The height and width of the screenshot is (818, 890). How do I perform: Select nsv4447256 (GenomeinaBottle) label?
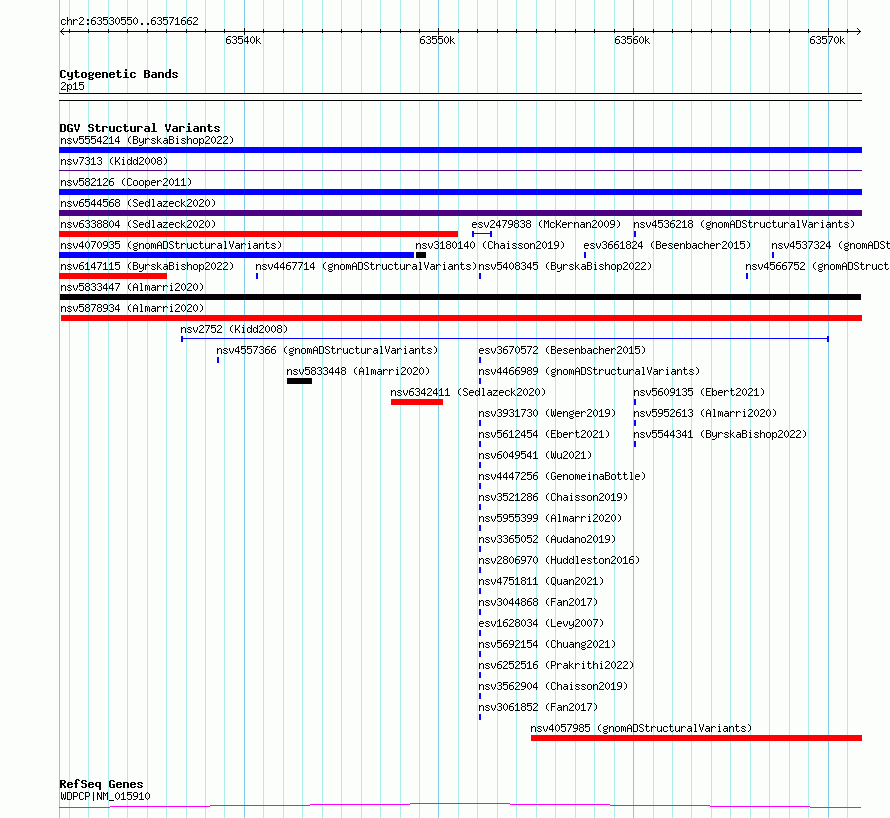(x=562, y=476)
